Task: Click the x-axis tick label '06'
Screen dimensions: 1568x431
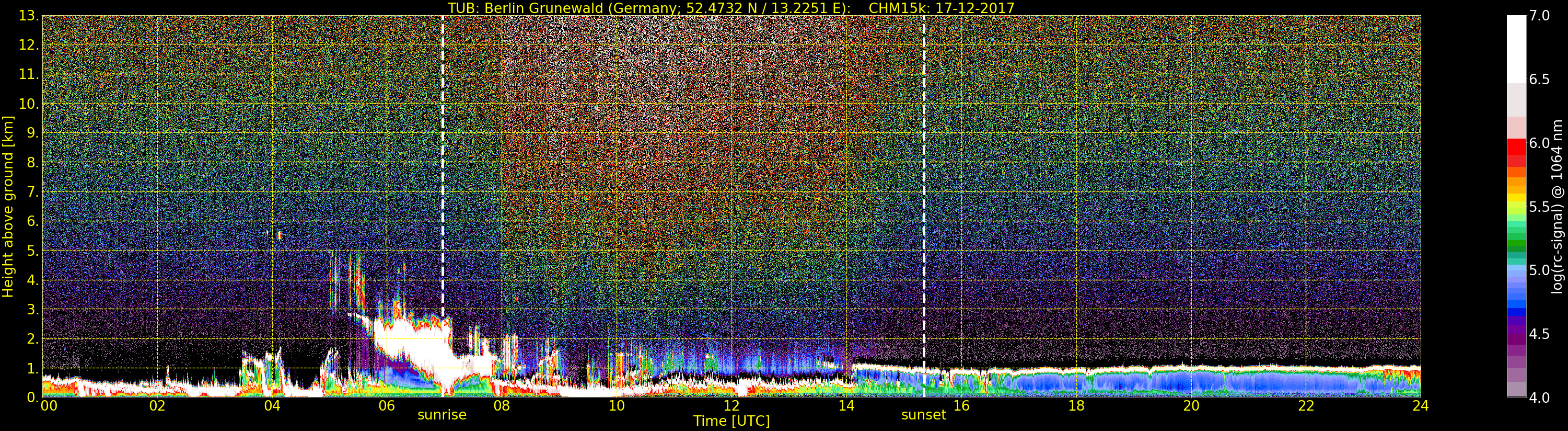Action: 387,405
